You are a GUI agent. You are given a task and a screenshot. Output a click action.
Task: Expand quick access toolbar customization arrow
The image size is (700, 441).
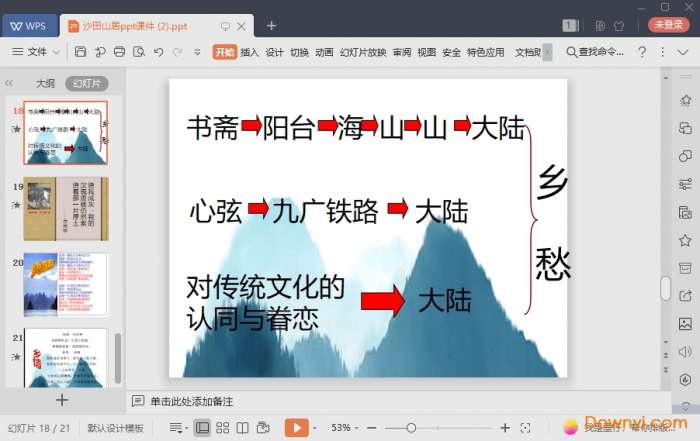197,52
